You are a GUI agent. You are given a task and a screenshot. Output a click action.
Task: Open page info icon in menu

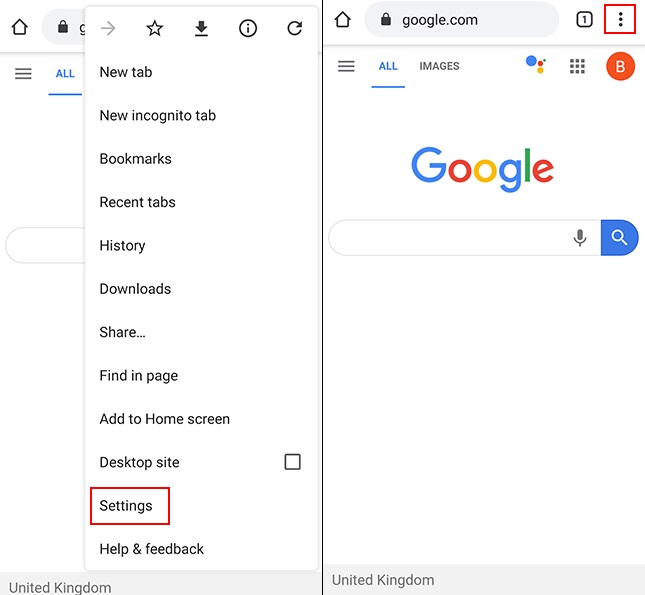(248, 28)
